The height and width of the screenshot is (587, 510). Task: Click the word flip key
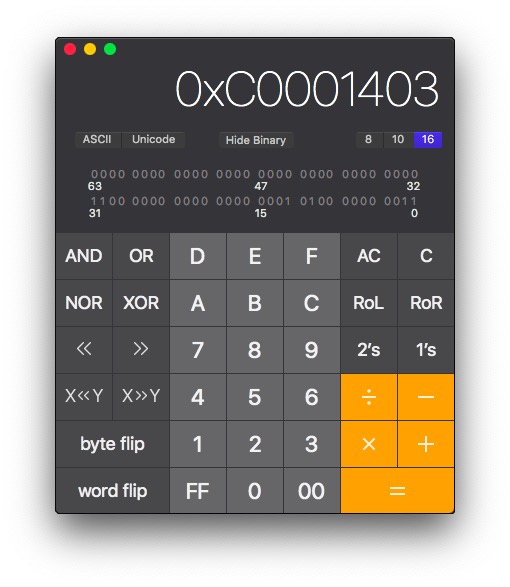pos(112,490)
